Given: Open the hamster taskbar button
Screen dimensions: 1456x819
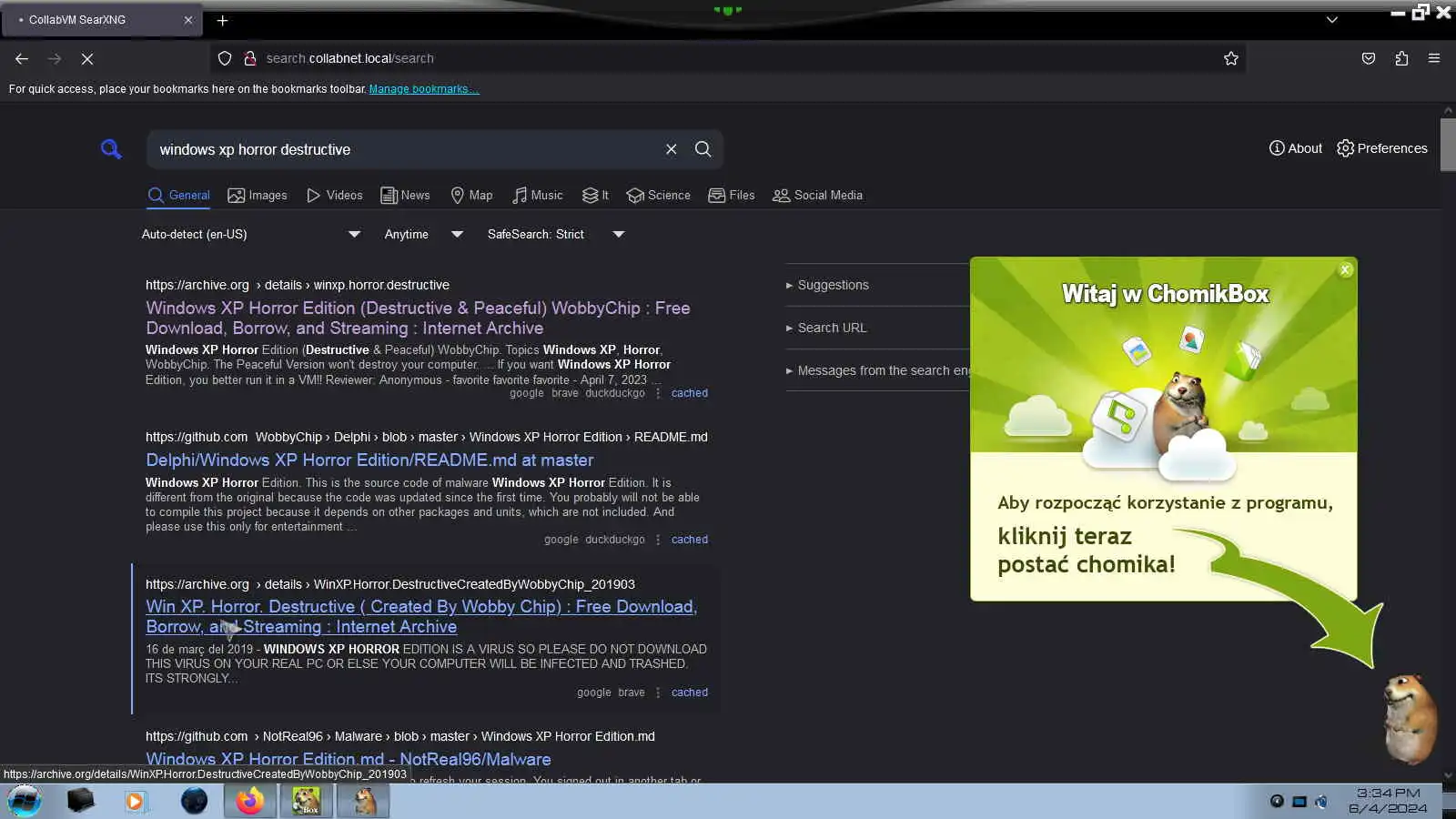Looking at the screenshot, I should point(364,801).
